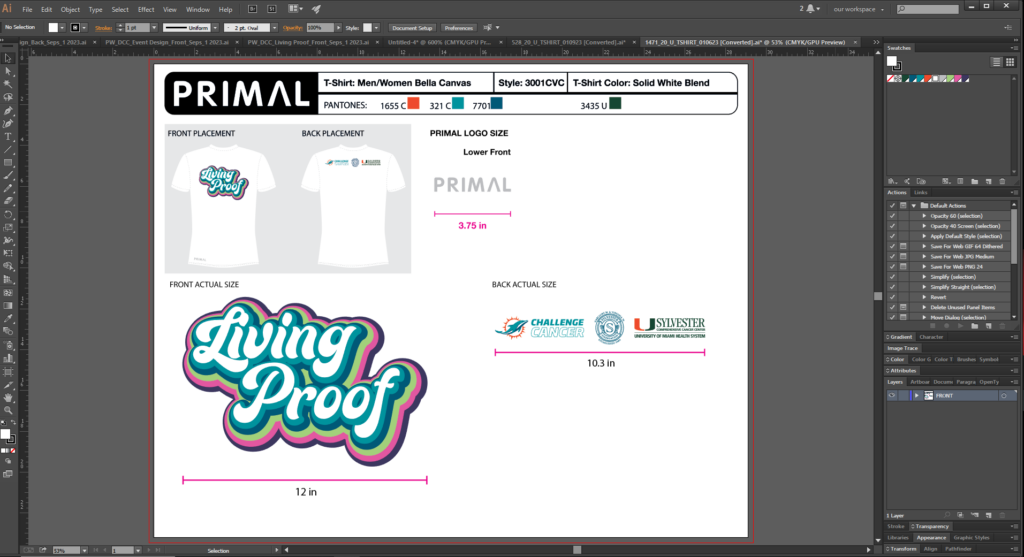This screenshot has height=557, width=1024.
Task: Open the Effect menu
Action: (146, 10)
